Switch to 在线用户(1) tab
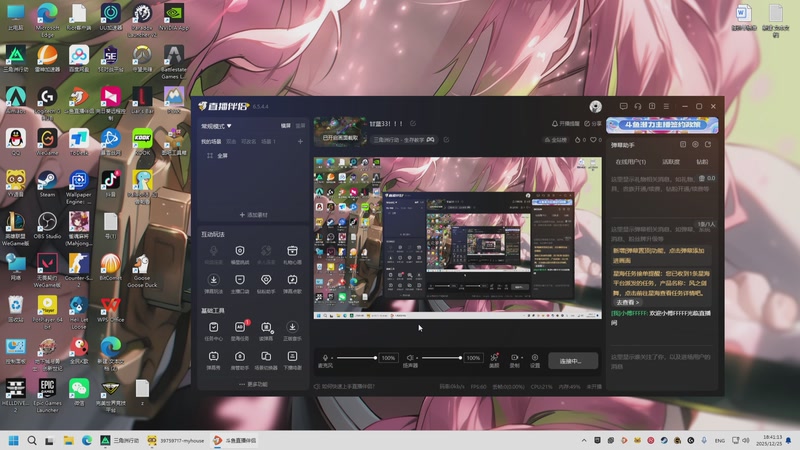Viewport: 800px width, 450px height. click(631, 162)
